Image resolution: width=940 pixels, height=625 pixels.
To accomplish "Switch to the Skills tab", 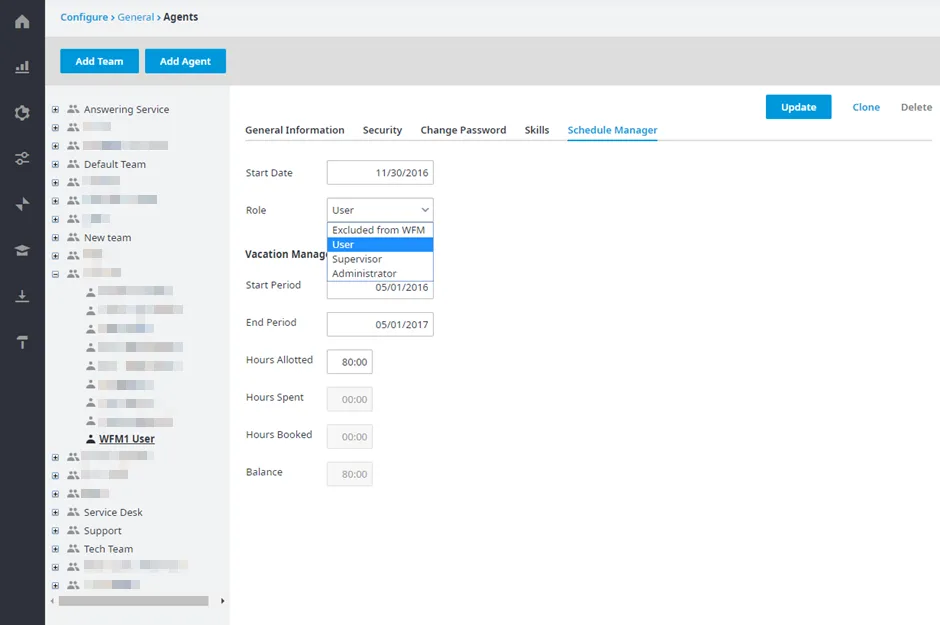I will pos(537,130).
